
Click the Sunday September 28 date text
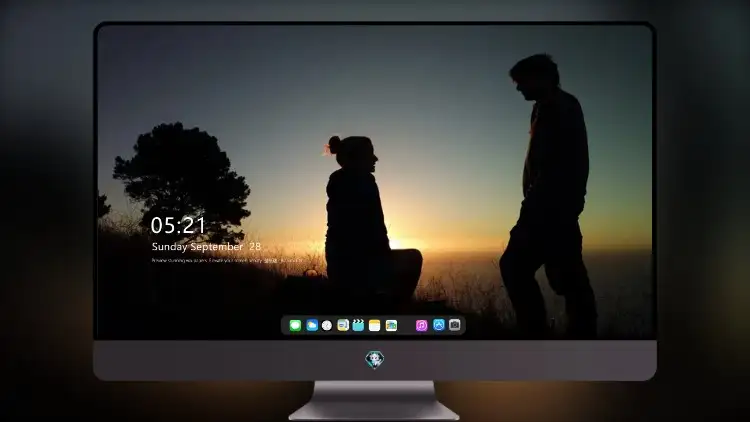click(206, 247)
